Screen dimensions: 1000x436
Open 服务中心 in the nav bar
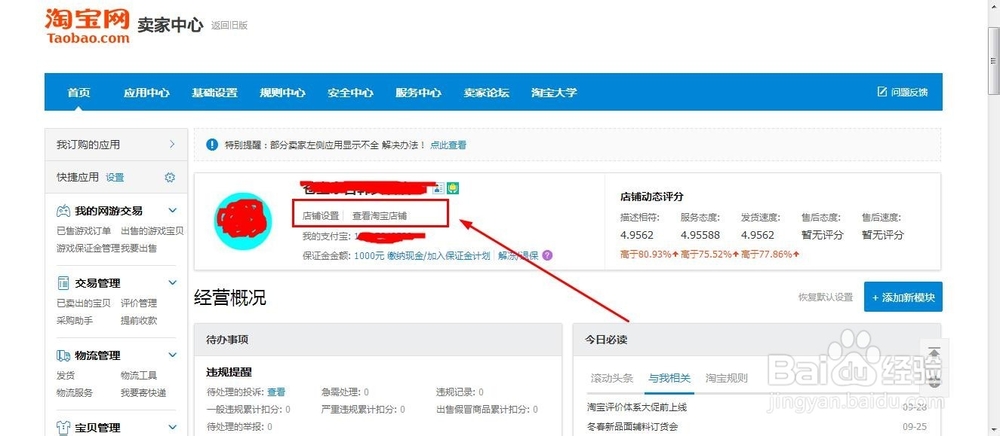click(x=418, y=92)
